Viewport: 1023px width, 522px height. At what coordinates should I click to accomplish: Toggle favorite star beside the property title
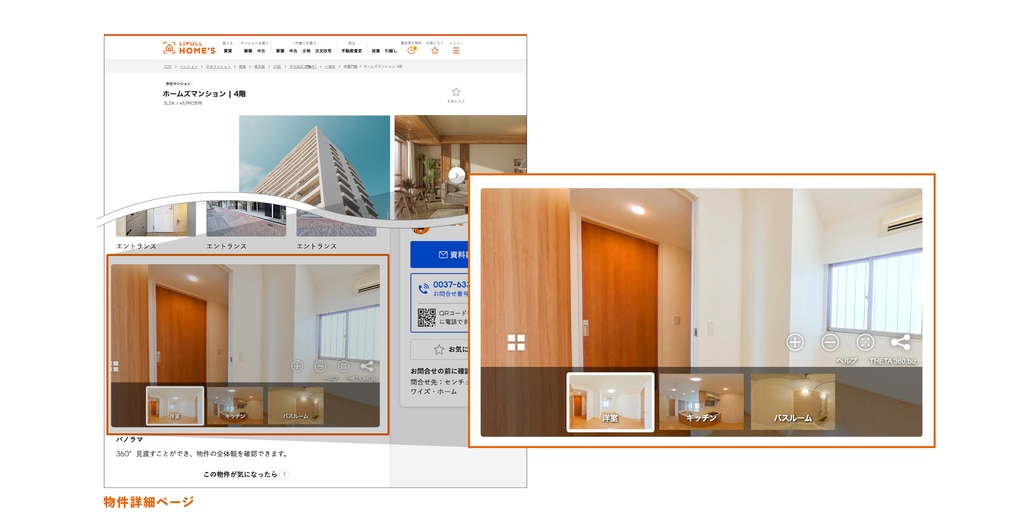[456, 93]
